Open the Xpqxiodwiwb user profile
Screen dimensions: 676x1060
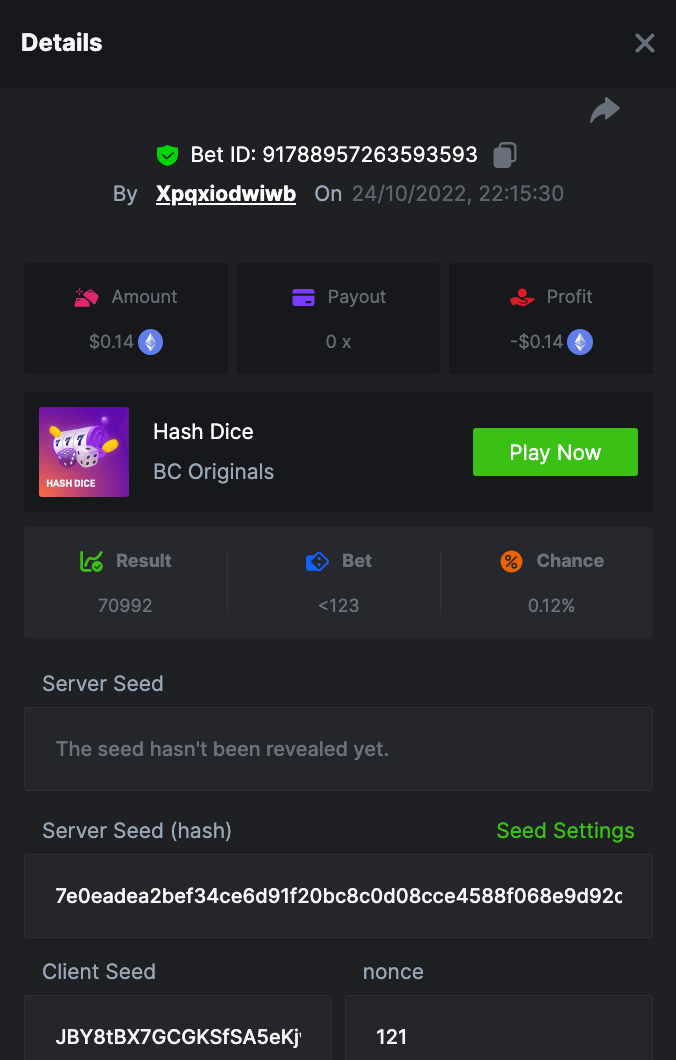(226, 194)
